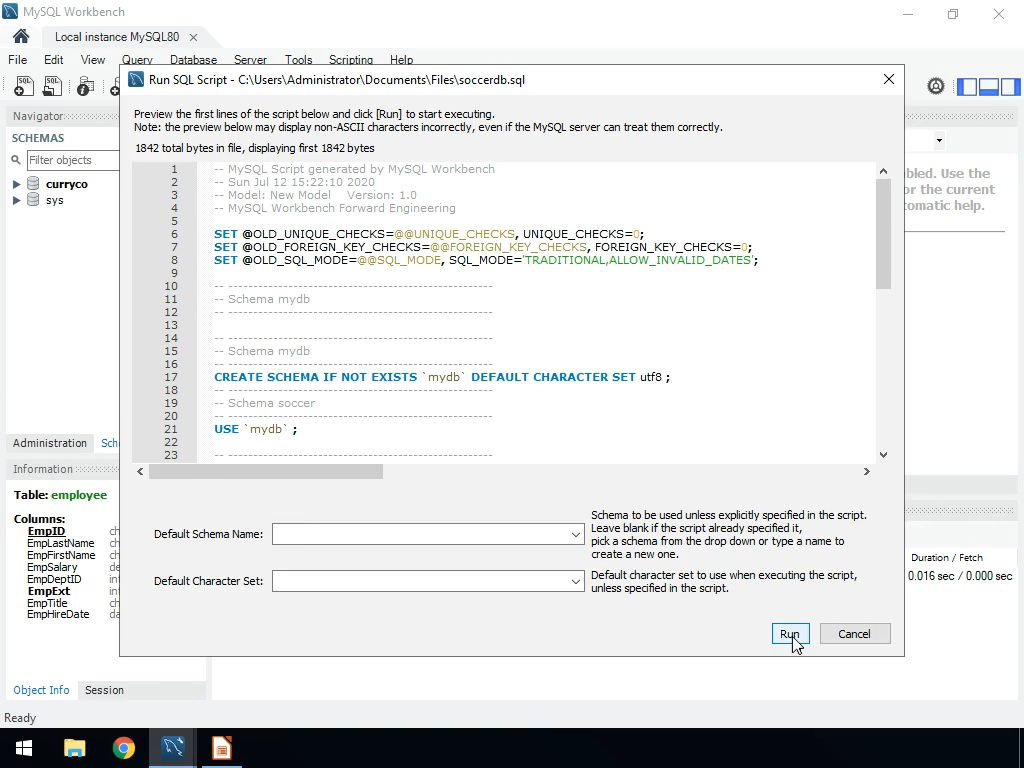Toggle the bottom output panel view
This screenshot has height=768, width=1024.
pos(989,86)
